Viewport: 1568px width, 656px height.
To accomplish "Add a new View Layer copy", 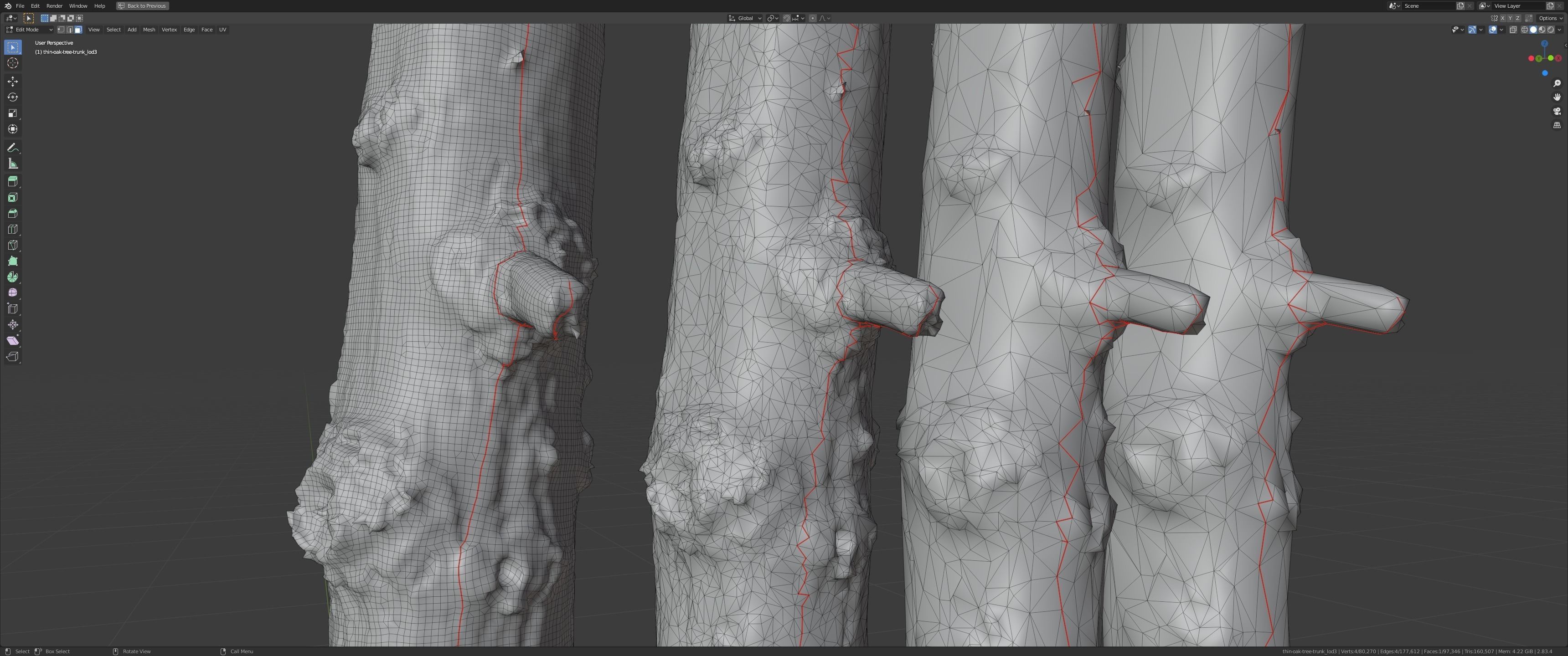I will click(1550, 5).
